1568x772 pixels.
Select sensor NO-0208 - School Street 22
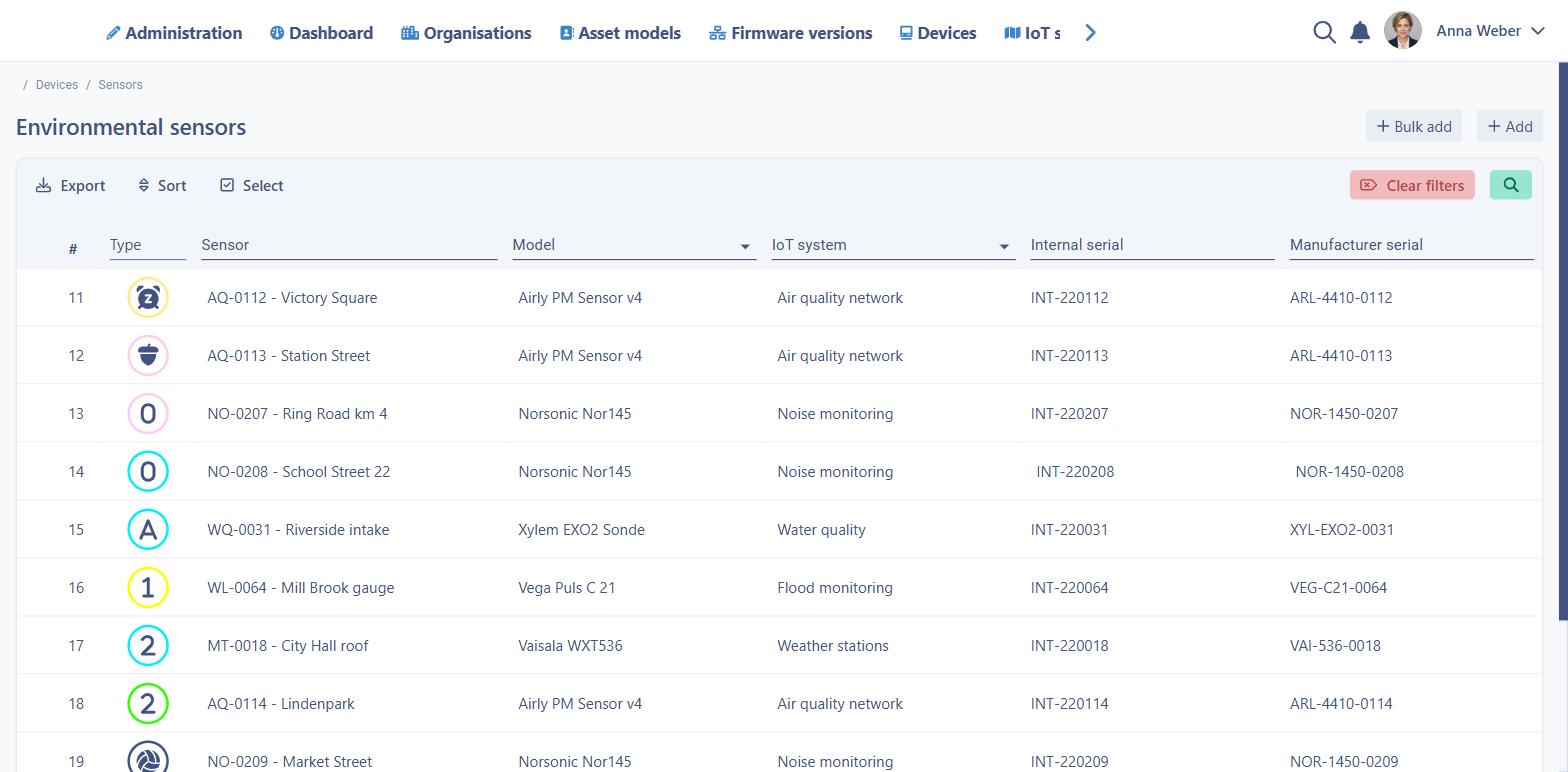298,472
